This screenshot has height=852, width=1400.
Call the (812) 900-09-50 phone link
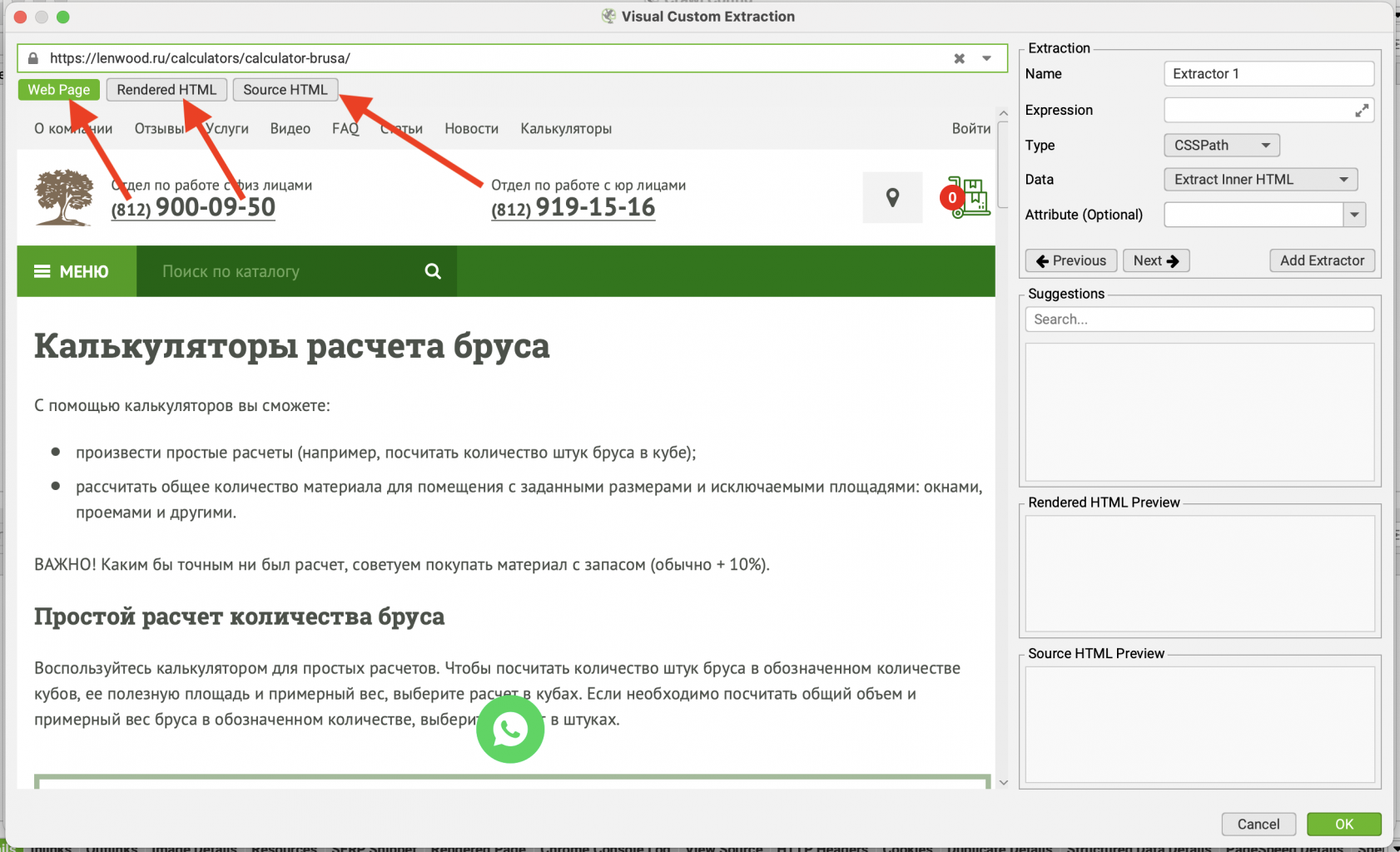(x=193, y=207)
